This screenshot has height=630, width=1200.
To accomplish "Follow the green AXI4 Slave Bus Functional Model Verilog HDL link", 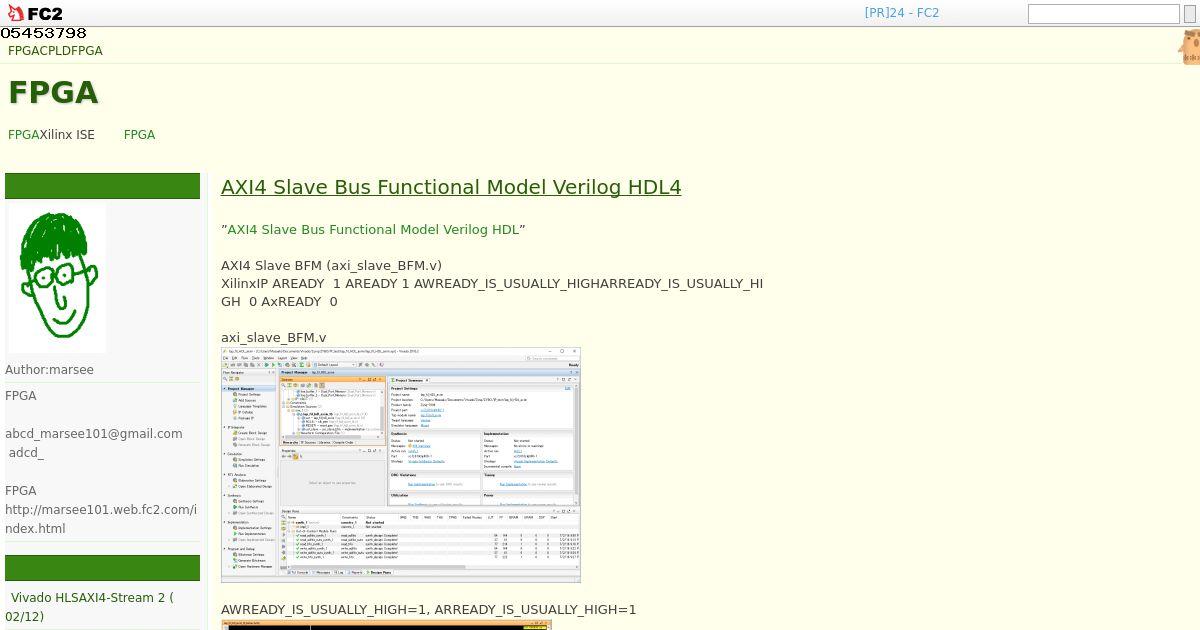I will pyautogui.click(x=373, y=230).
